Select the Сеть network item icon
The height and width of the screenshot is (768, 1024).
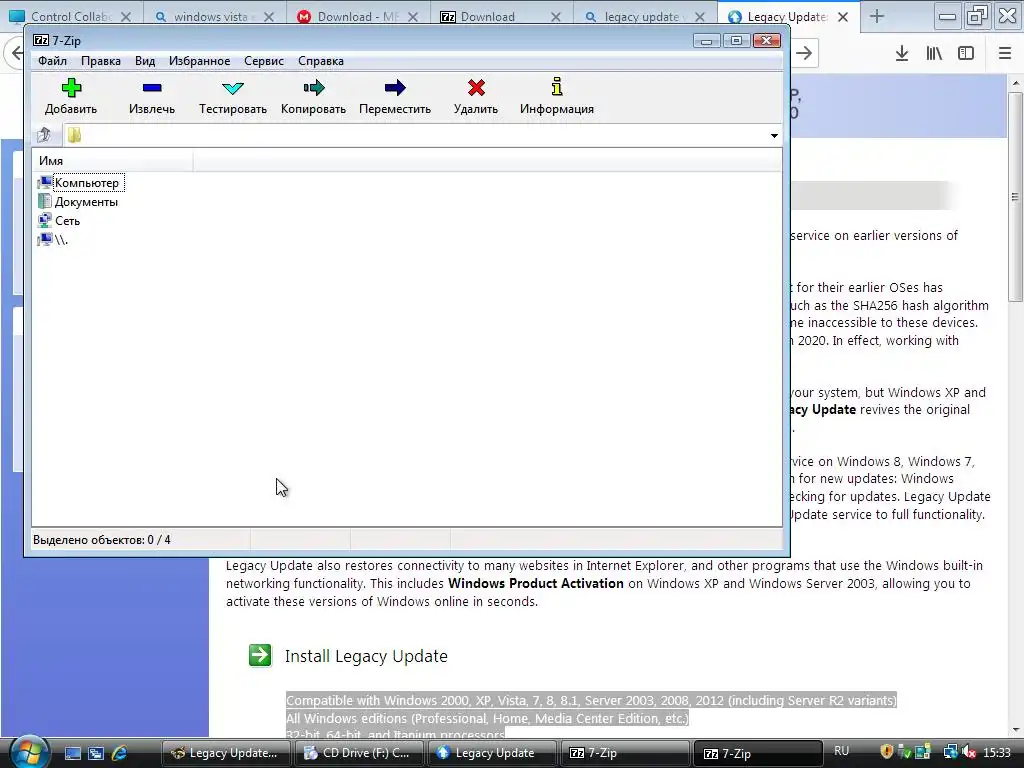tap(44, 221)
